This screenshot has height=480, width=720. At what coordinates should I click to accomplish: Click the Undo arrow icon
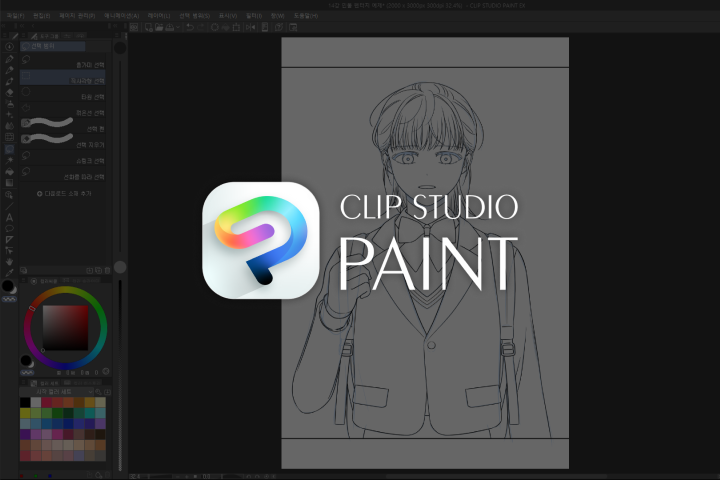point(190,28)
